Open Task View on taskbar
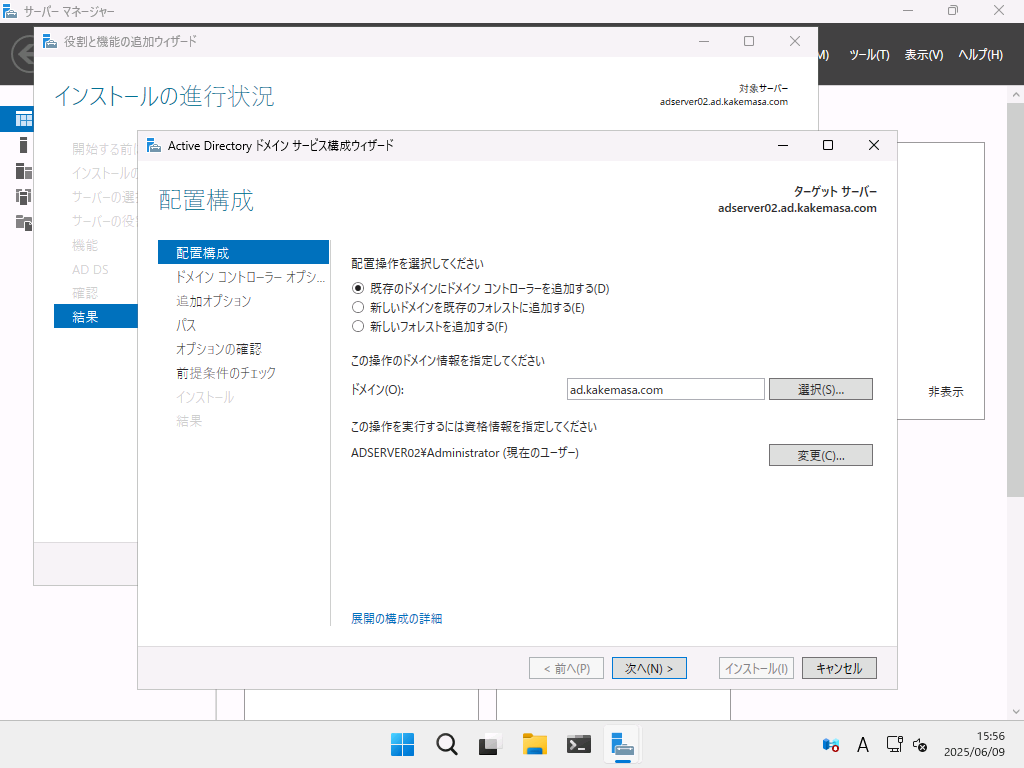This screenshot has height=768, width=1024. pos(490,744)
